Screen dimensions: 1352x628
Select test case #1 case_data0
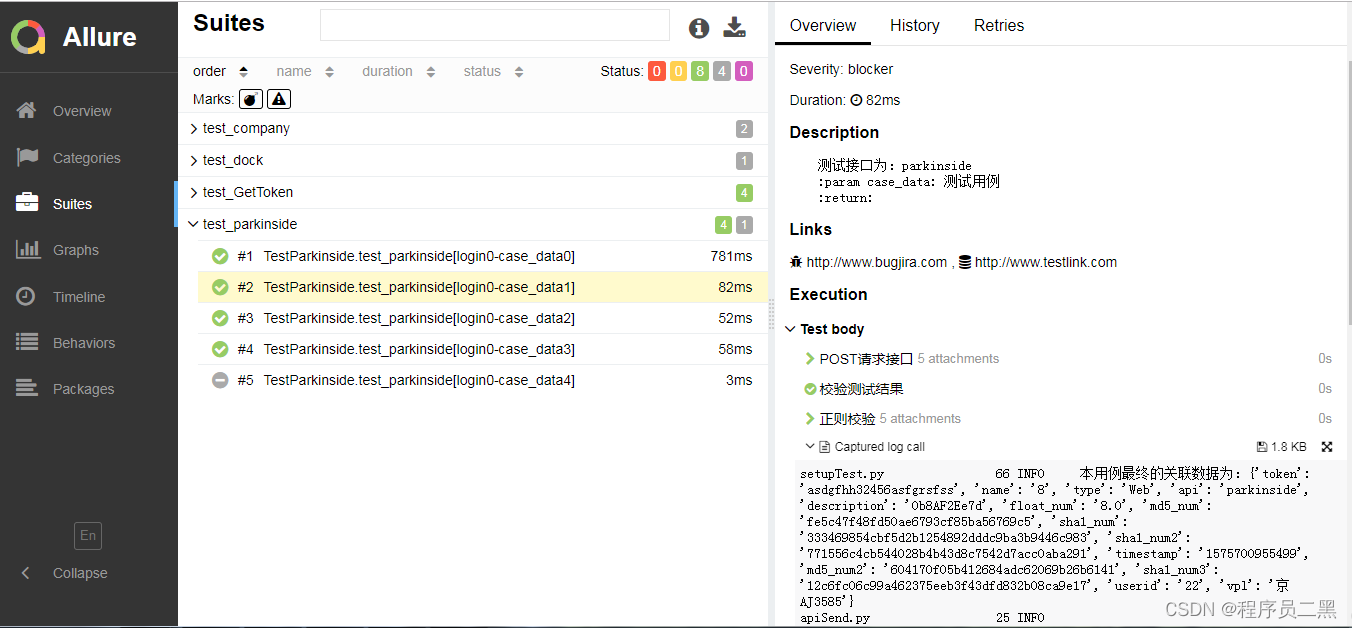[483, 256]
